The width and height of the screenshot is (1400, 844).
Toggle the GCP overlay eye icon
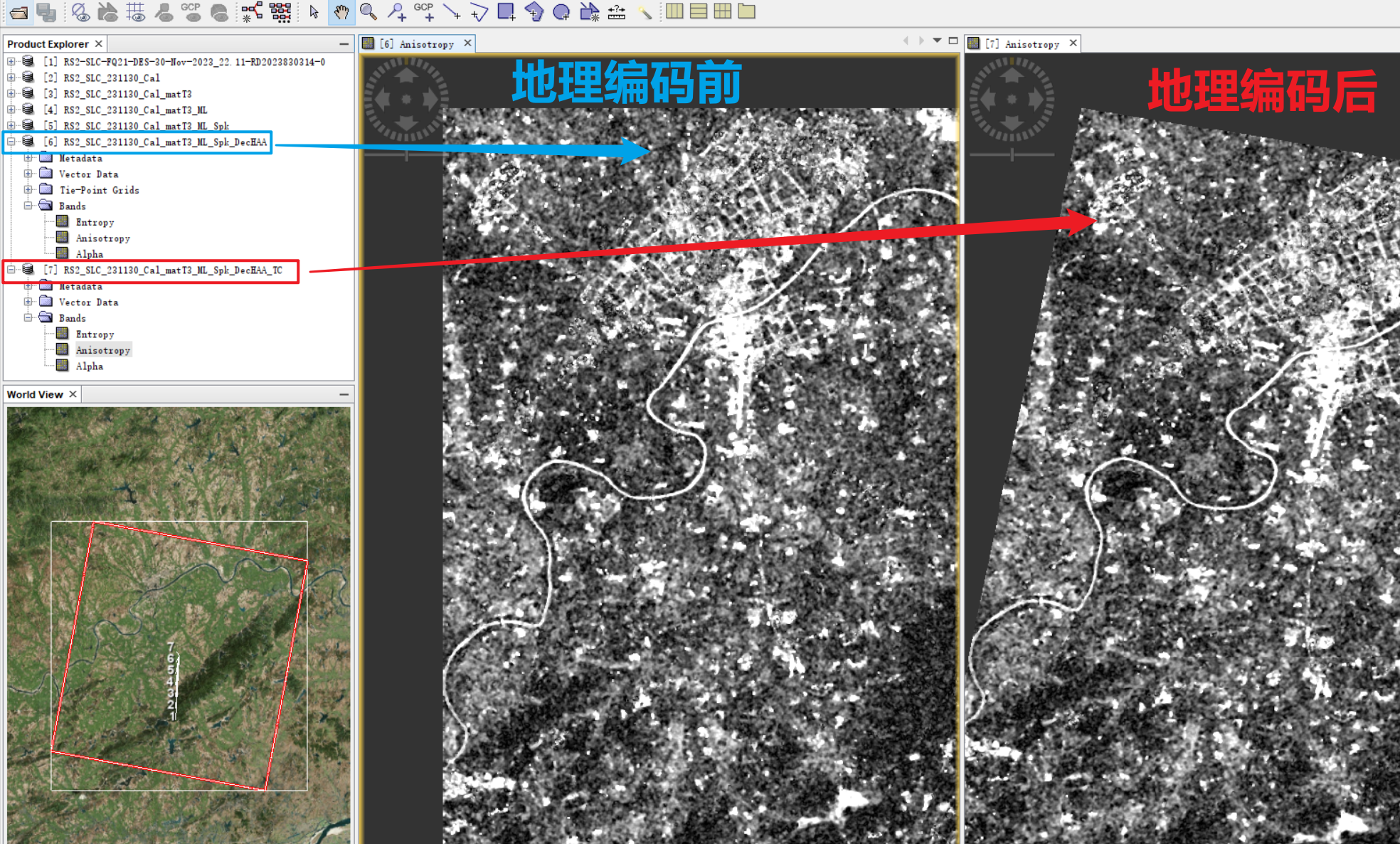[191, 11]
